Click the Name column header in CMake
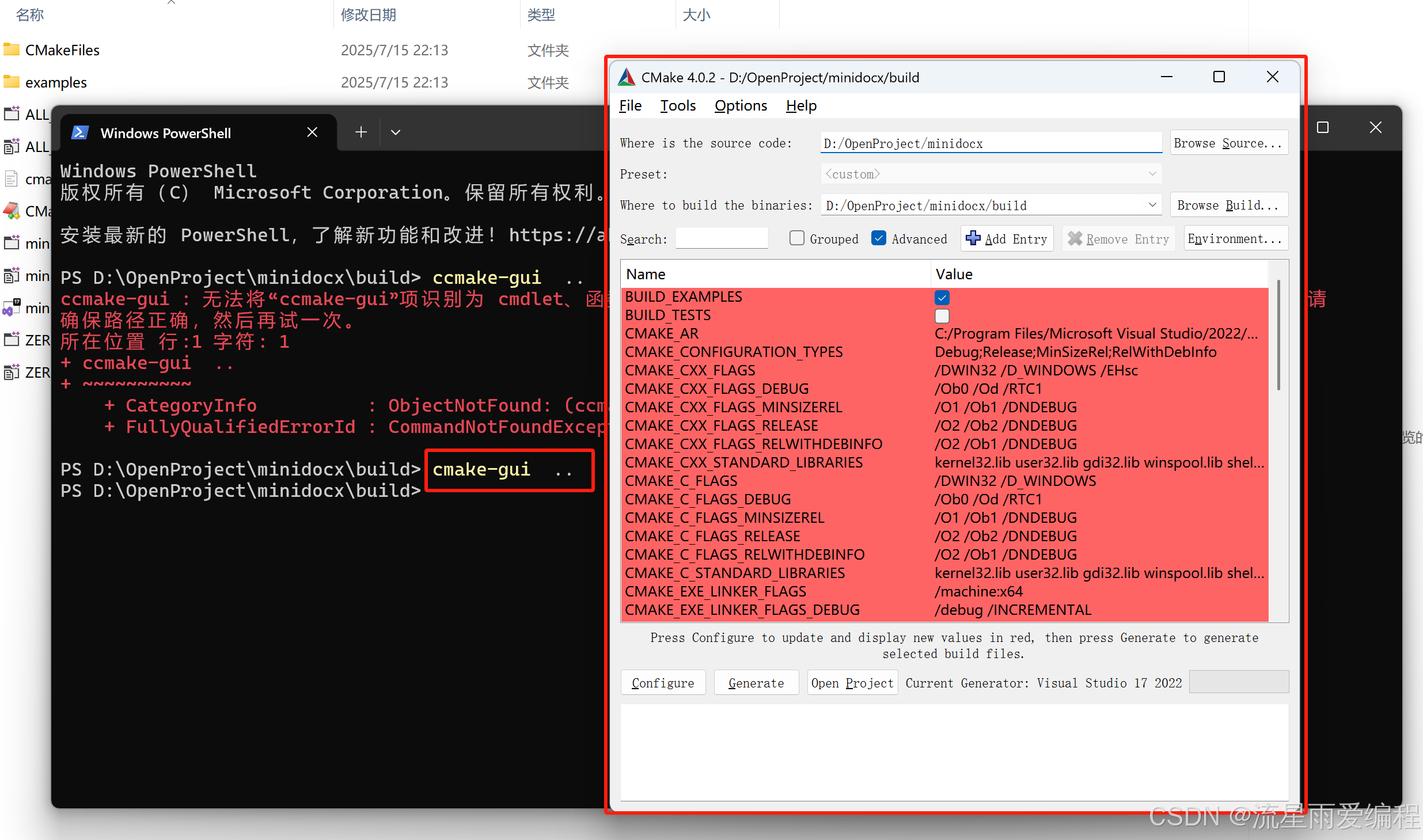The height and width of the screenshot is (840, 1423). (775, 274)
